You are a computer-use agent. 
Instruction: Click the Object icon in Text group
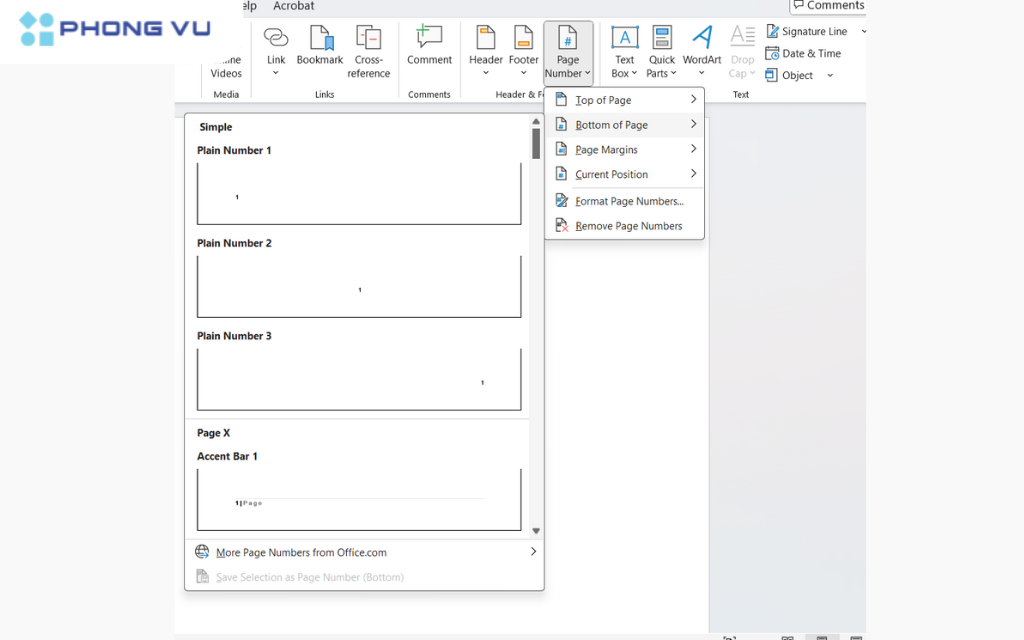pyautogui.click(x=773, y=75)
